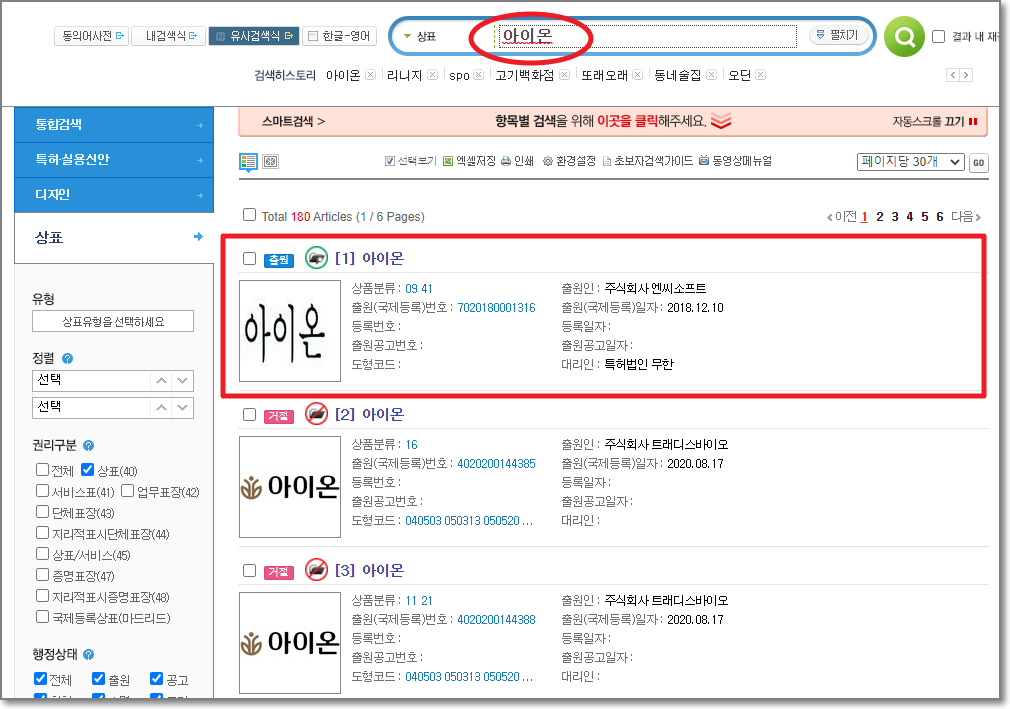The image size is (1010, 709).
Task: Expand 통합검색 menu
Action: (114, 125)
